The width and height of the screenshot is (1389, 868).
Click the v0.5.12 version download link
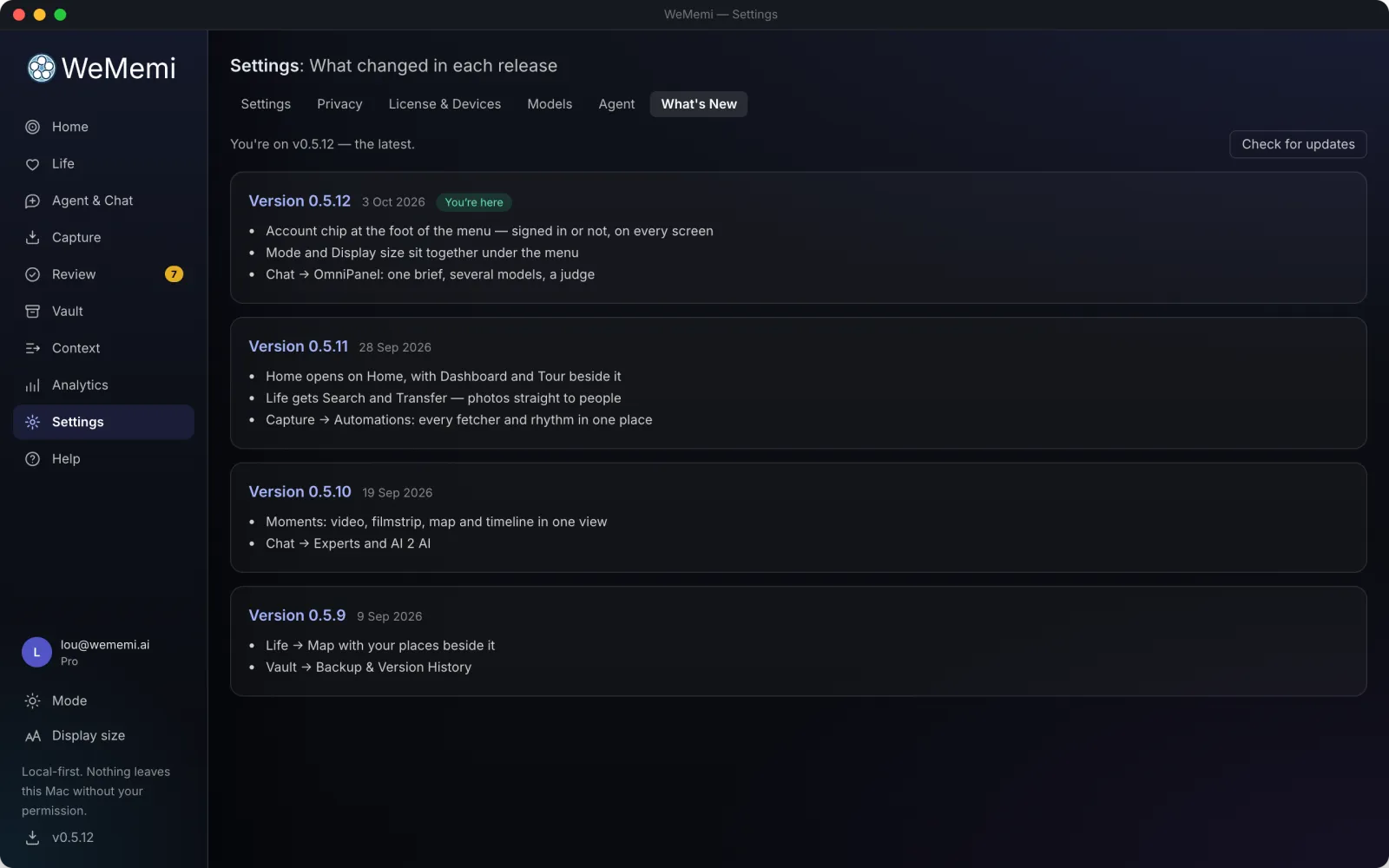59,838
